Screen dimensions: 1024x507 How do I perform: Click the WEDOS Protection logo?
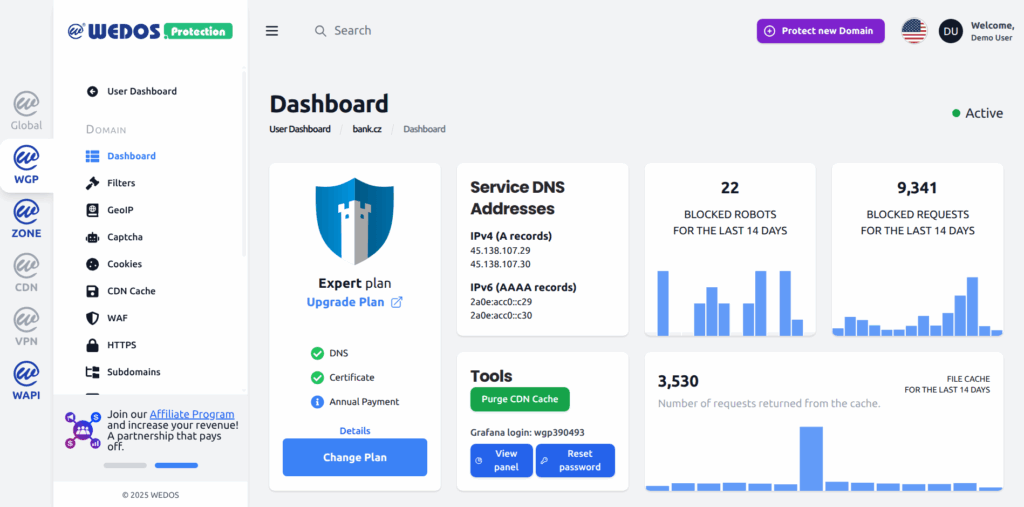150,31
